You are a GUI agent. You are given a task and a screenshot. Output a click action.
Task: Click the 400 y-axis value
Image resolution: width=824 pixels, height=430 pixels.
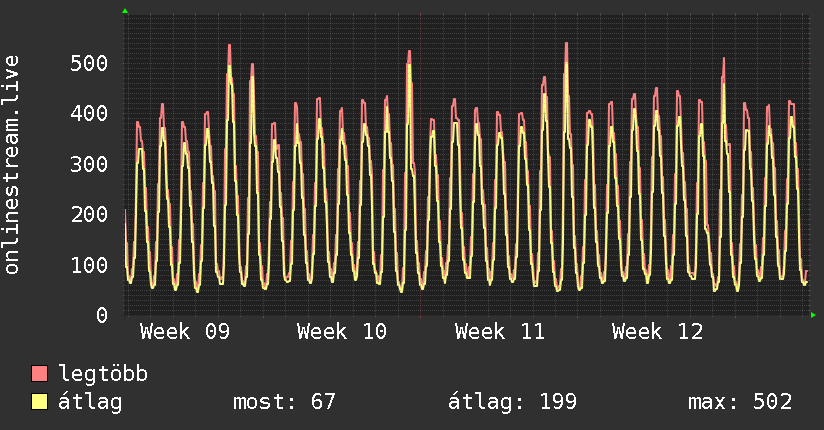coord(89,114)
